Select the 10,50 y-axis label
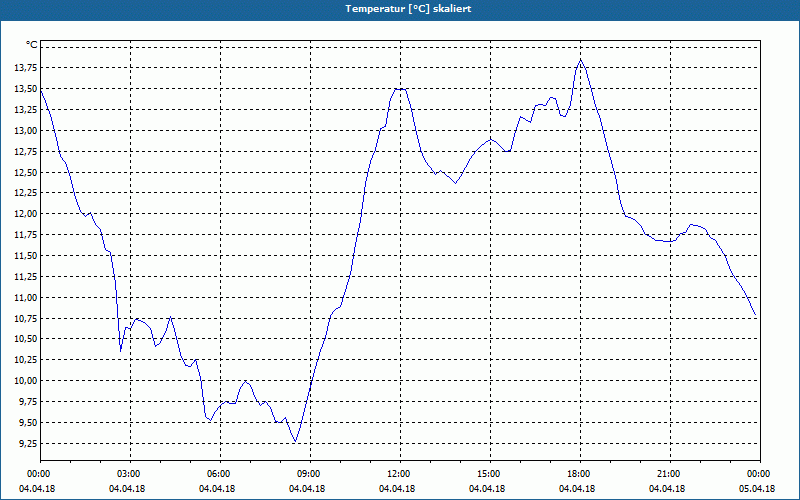This screenshot has height=500, width=800. [27, 339]
